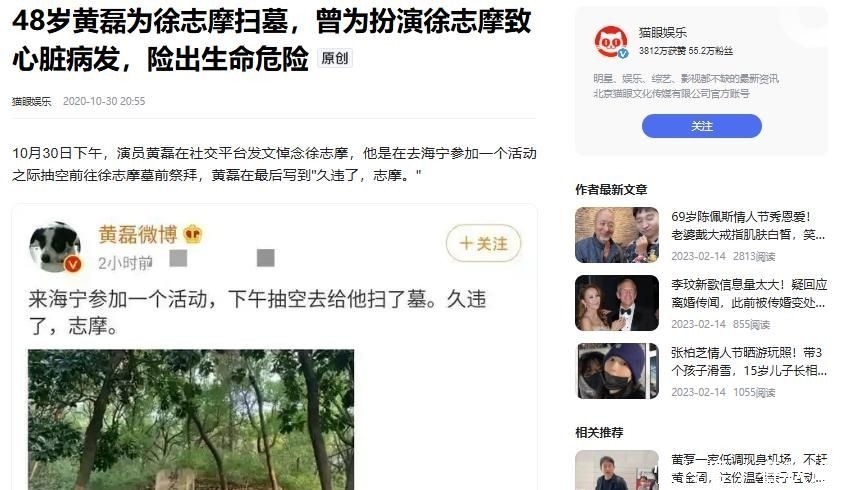Click the 猫眼娱乐 name in profile card

(x=663, y=33)
